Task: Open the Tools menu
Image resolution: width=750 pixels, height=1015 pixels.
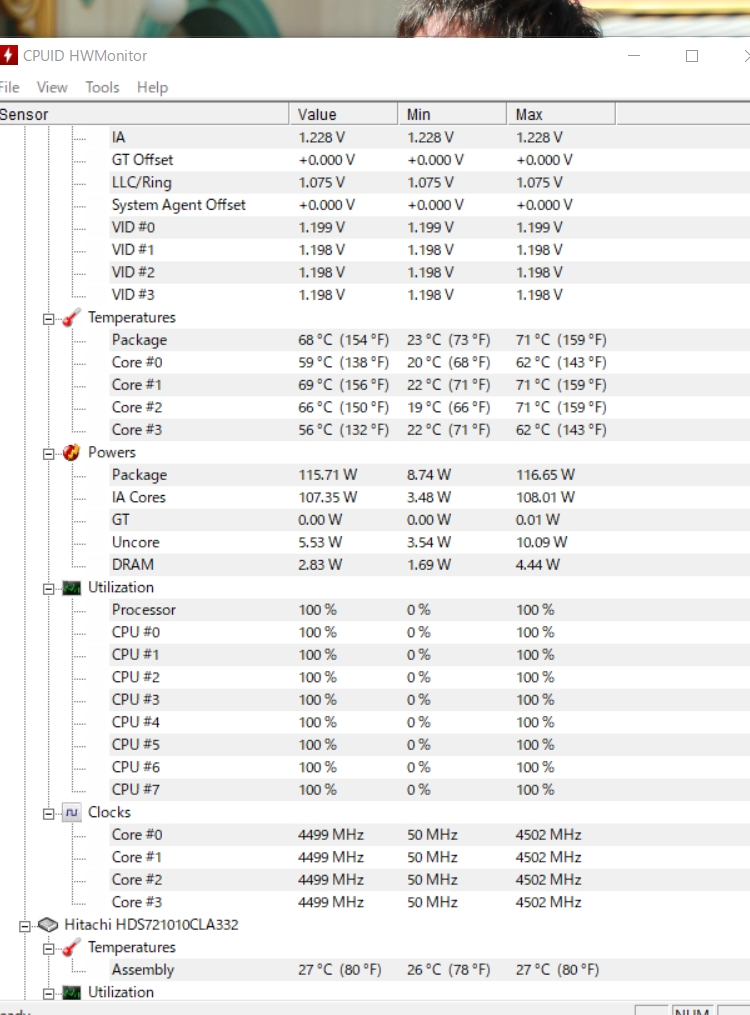Action: pos(102,87)
